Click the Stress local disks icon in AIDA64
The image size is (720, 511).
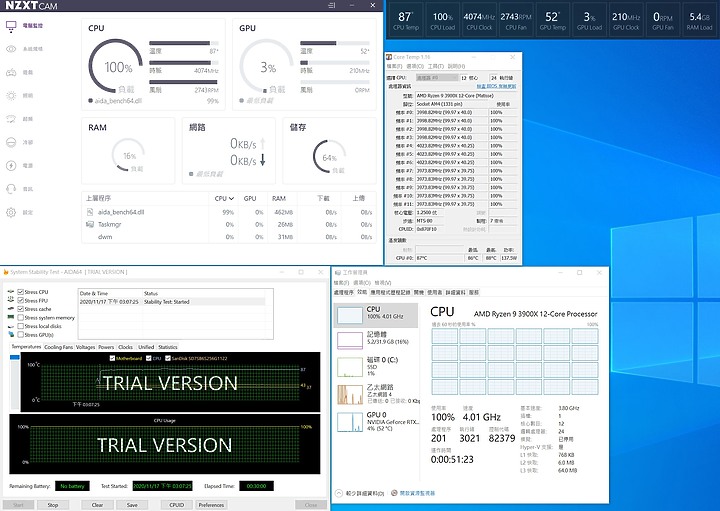[11, 326]
